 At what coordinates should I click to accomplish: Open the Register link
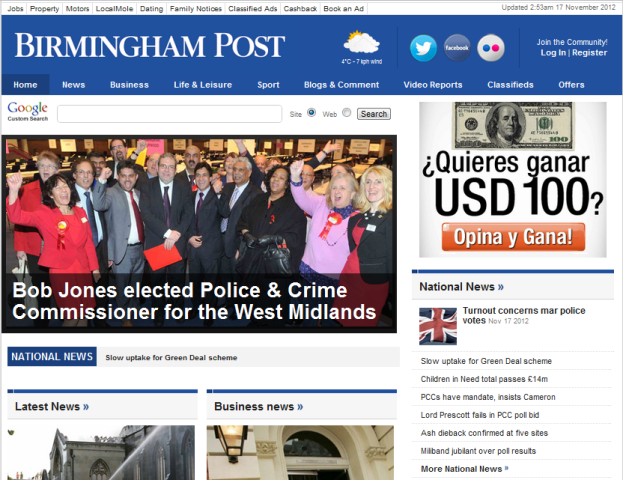[x=589, y=53]
